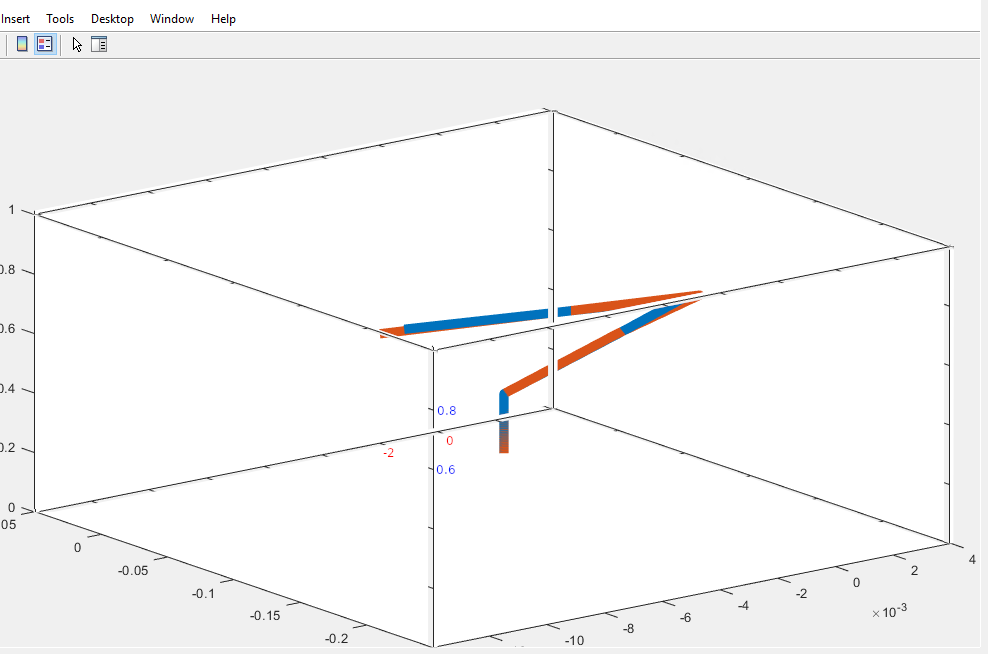Image resolution: width=988 pixels, height=654 pixels.
Task: Click the ×10⁻³ axis exponent label
Action: pos(890,612)
